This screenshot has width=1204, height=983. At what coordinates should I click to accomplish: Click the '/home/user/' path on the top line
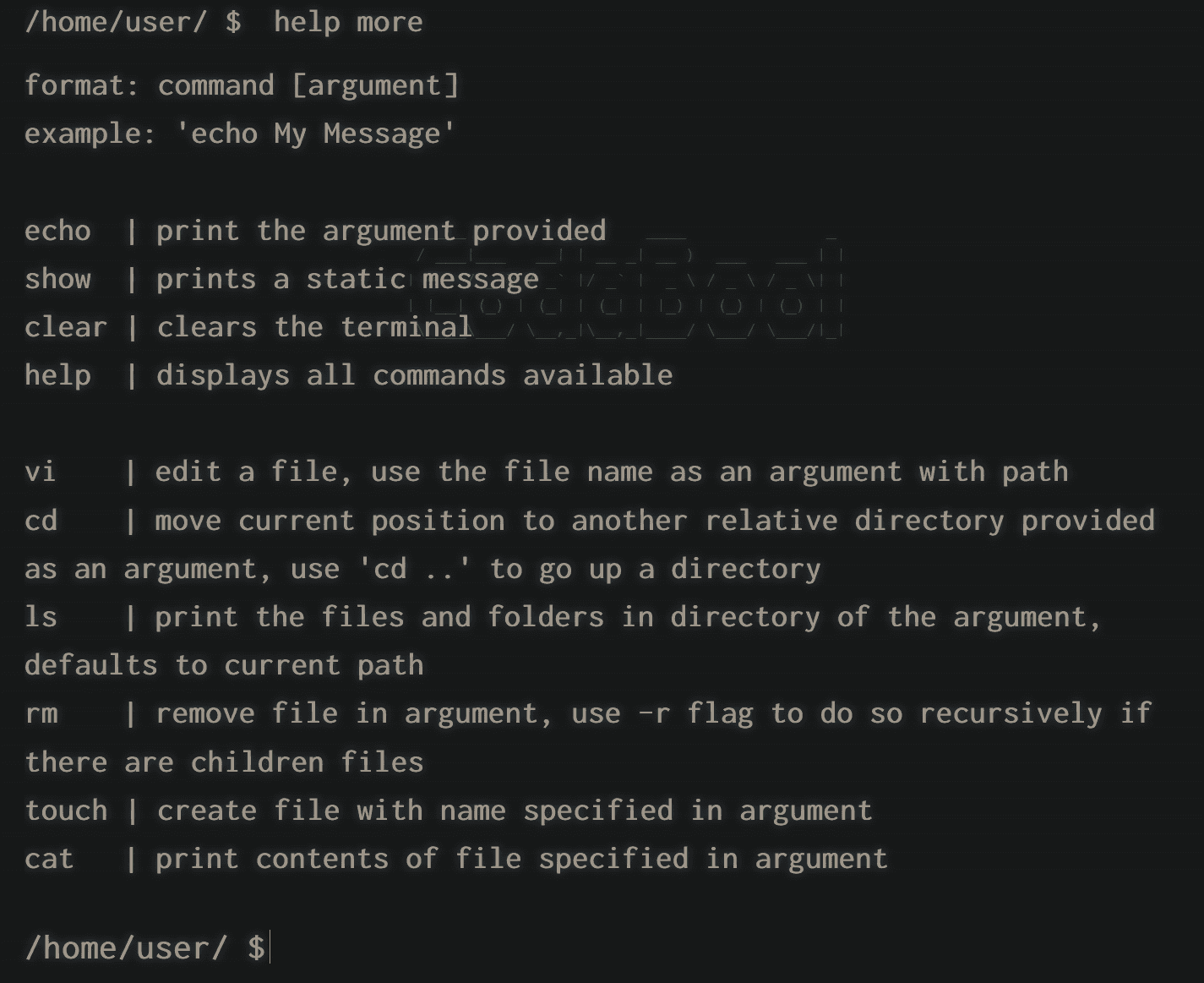(116, 22)
